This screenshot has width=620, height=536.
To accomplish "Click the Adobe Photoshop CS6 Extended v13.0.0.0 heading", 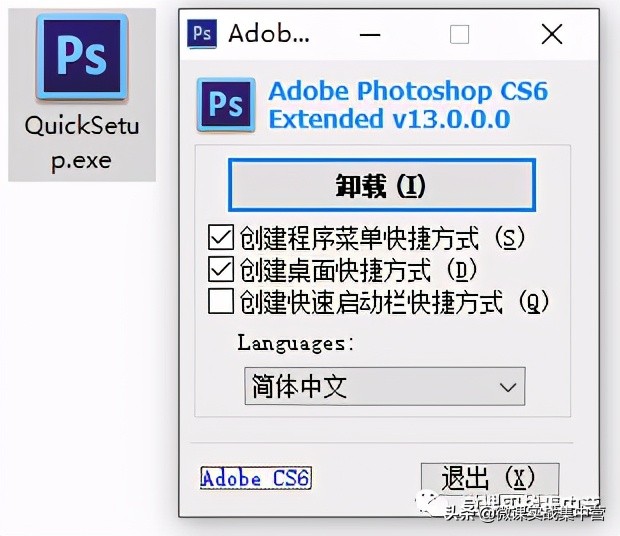I will [408, 105].
